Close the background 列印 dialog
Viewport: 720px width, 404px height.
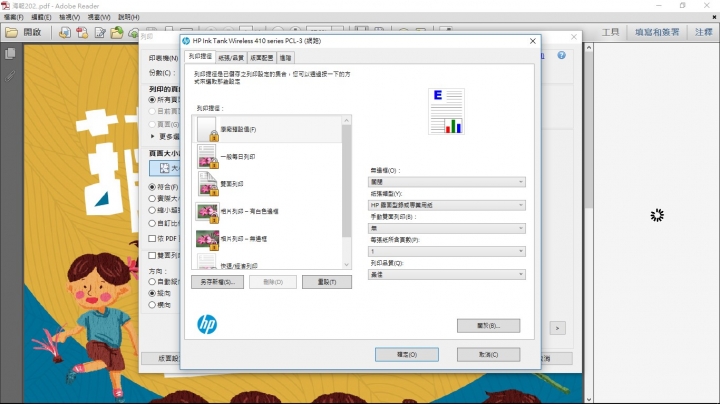(574, 37)
